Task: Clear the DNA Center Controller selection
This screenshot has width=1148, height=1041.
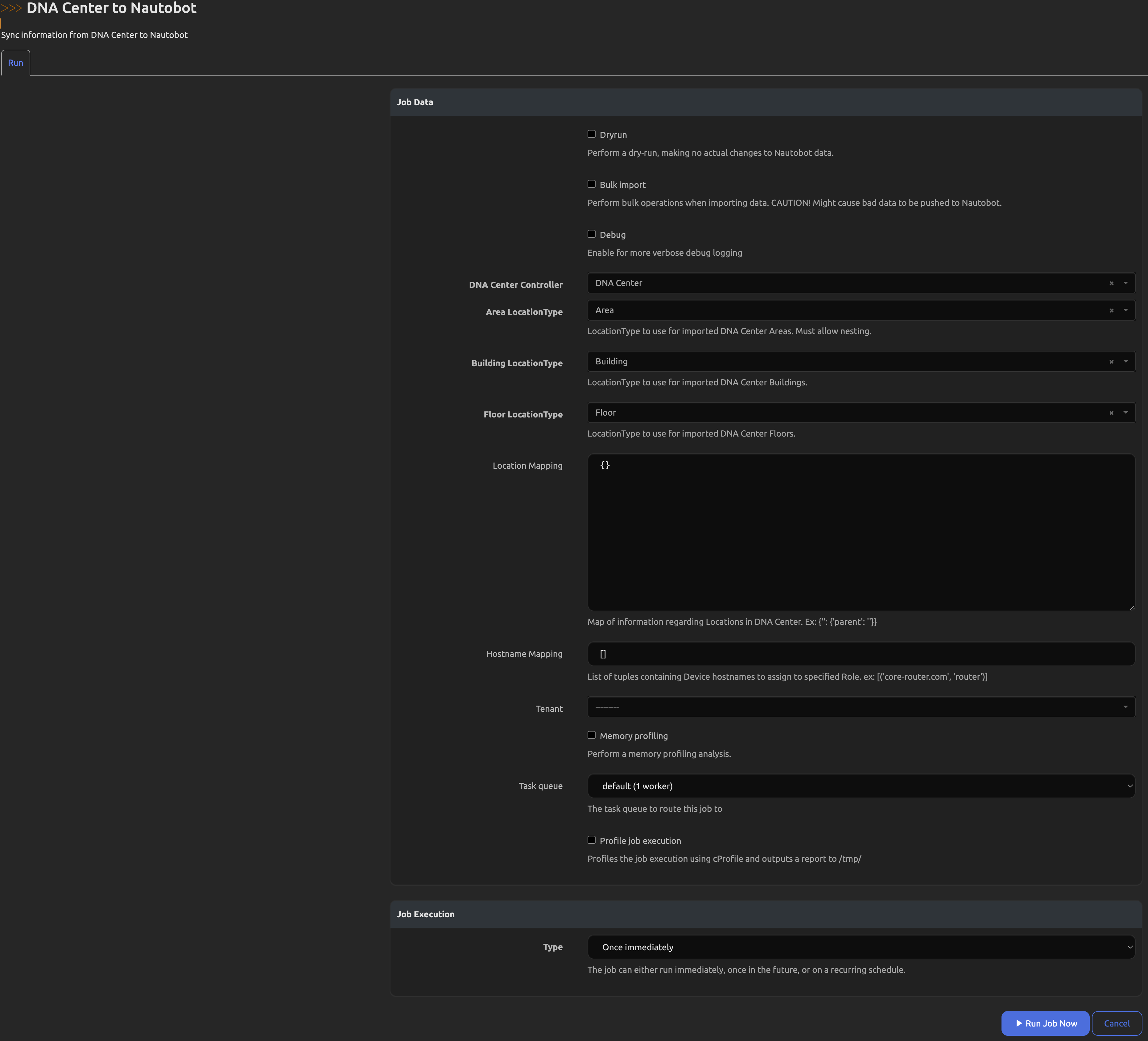Action: pyautogui.click(x=1111, y=283)
